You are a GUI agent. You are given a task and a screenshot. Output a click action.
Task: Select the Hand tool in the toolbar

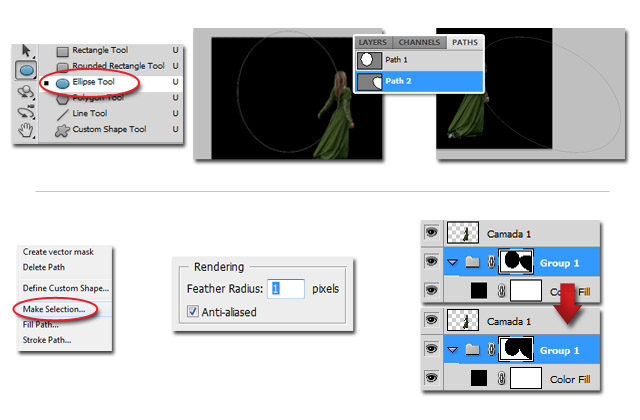(x=26, y=131)
